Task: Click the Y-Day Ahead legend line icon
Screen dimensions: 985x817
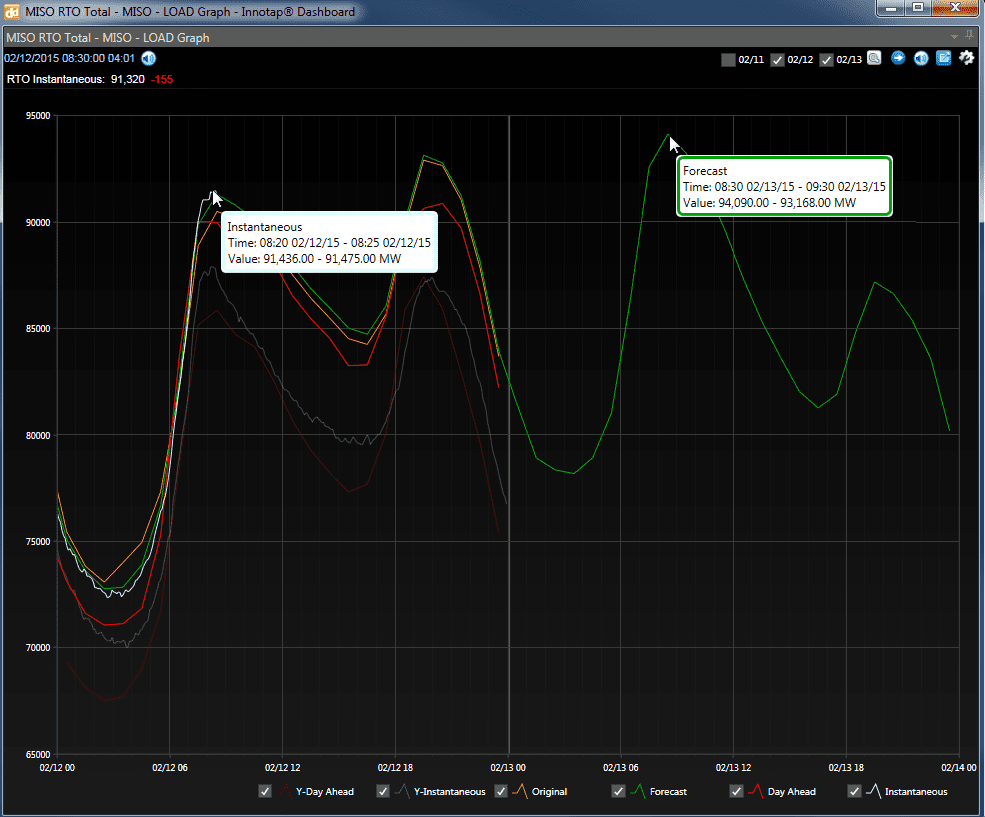Action: [x=284, y=791]
